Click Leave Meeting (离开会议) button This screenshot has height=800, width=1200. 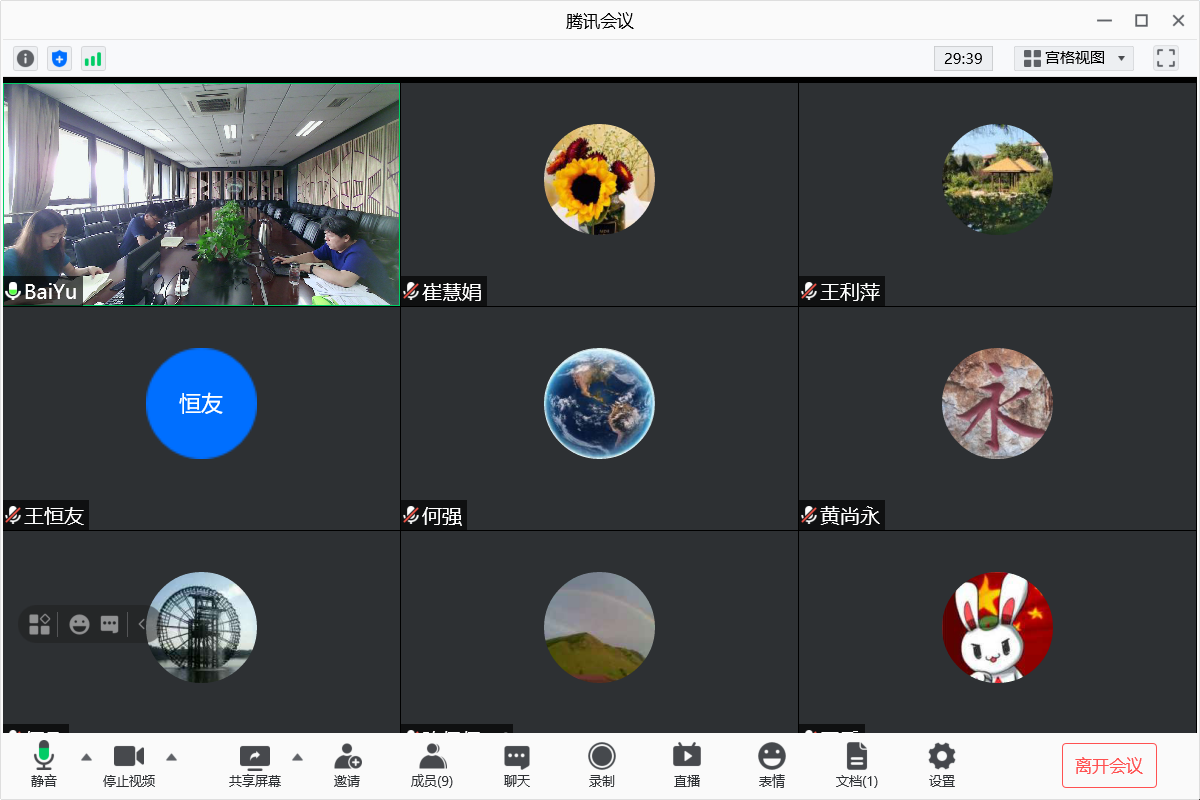pyautogui.click(x=1109, y=766)
